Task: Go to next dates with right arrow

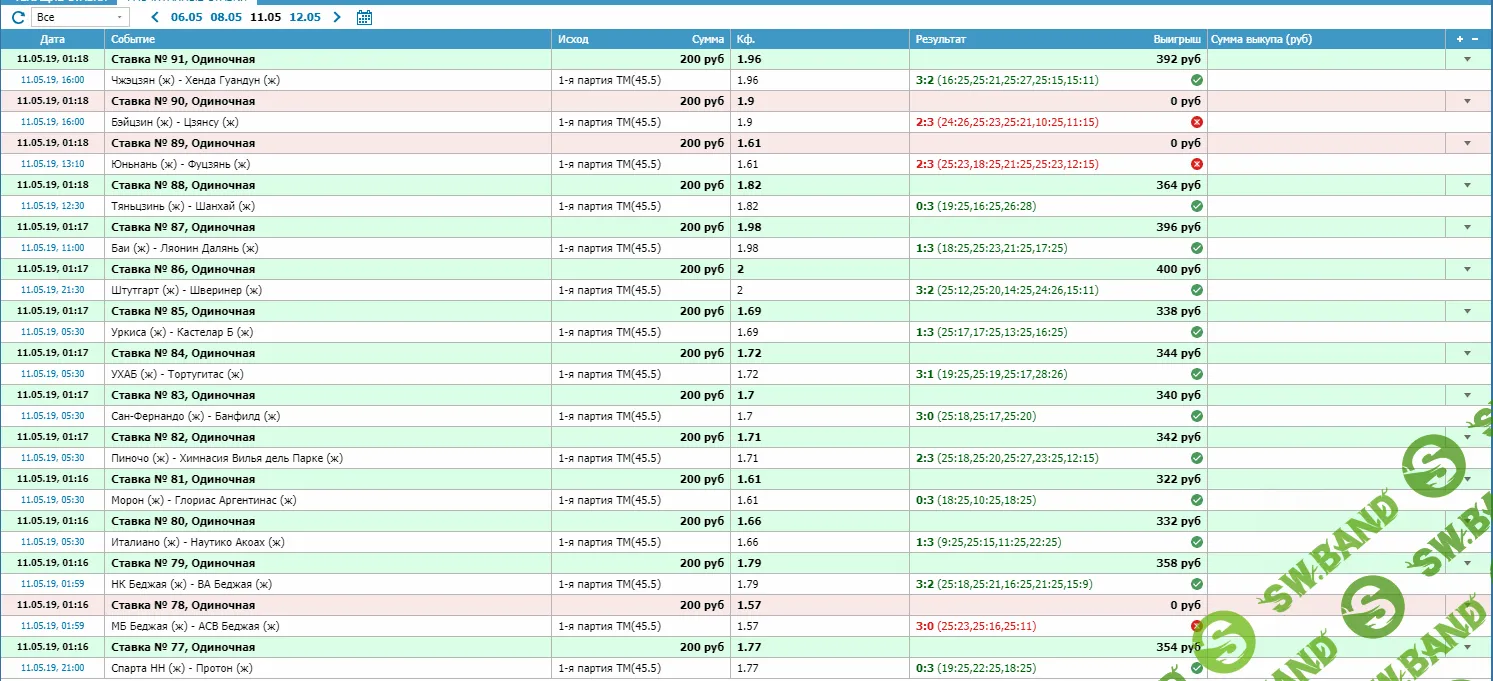Action: point(336,17)
